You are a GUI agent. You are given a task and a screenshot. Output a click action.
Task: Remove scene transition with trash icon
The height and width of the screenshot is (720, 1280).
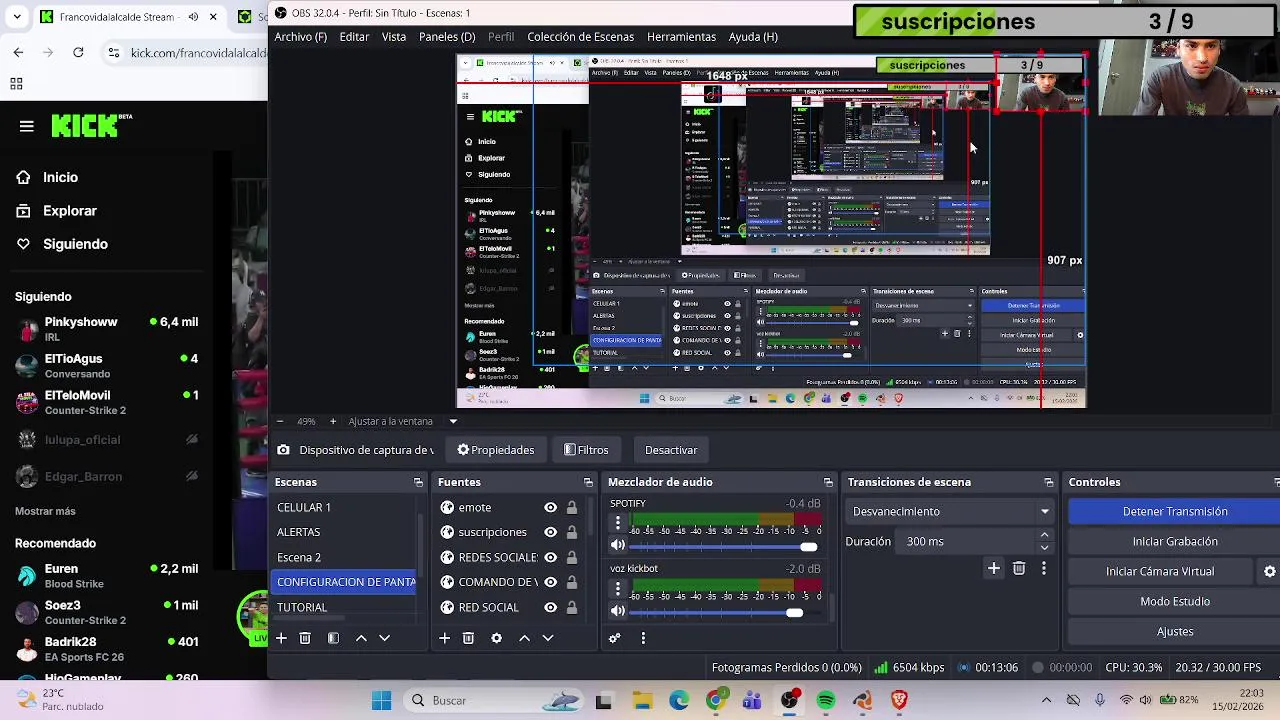coord(1018,569)
